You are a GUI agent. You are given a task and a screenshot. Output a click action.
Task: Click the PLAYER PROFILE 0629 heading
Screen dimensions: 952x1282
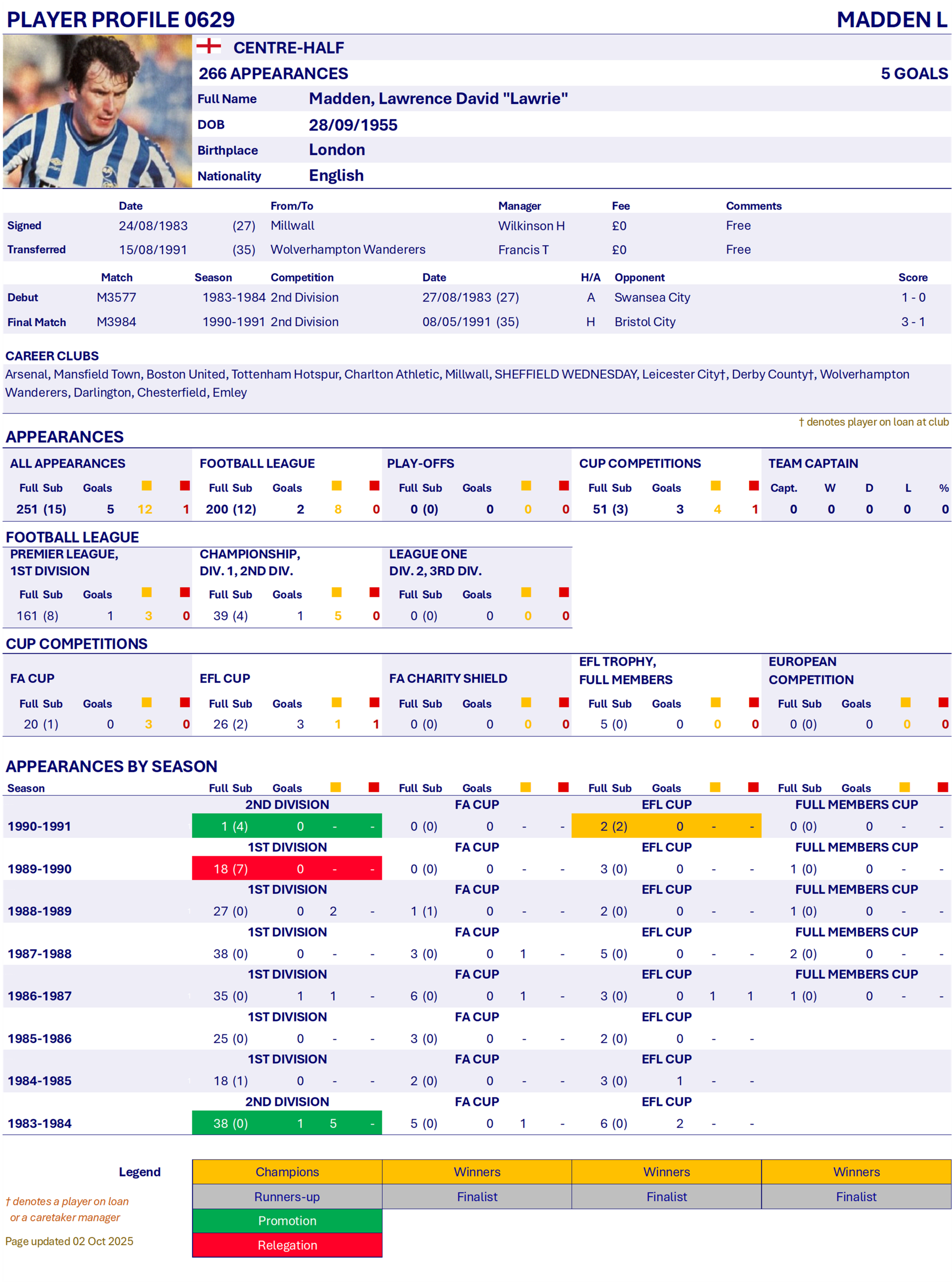121,19
